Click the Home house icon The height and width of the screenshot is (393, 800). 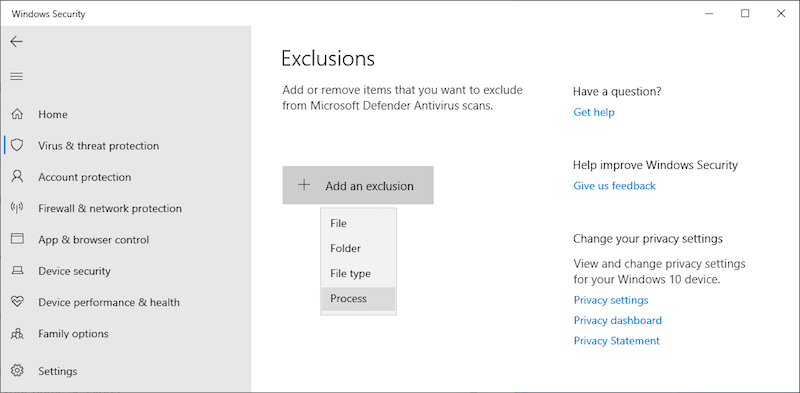(17, 114)
